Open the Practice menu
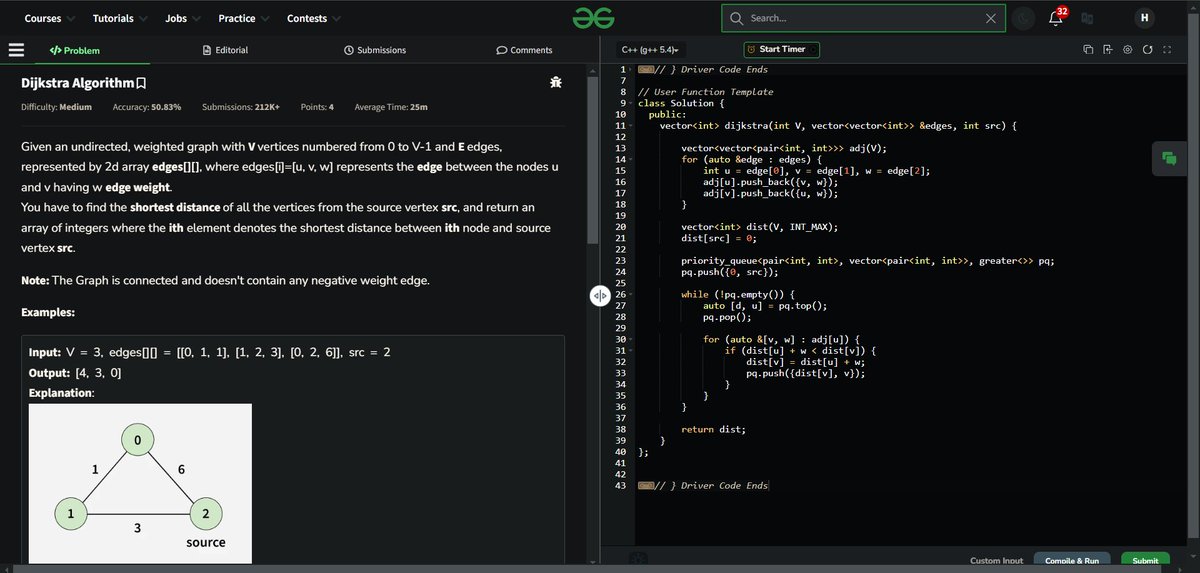The width and height of the screenshot is (1200, 573). pyautogui.click(x=244, y=18)
